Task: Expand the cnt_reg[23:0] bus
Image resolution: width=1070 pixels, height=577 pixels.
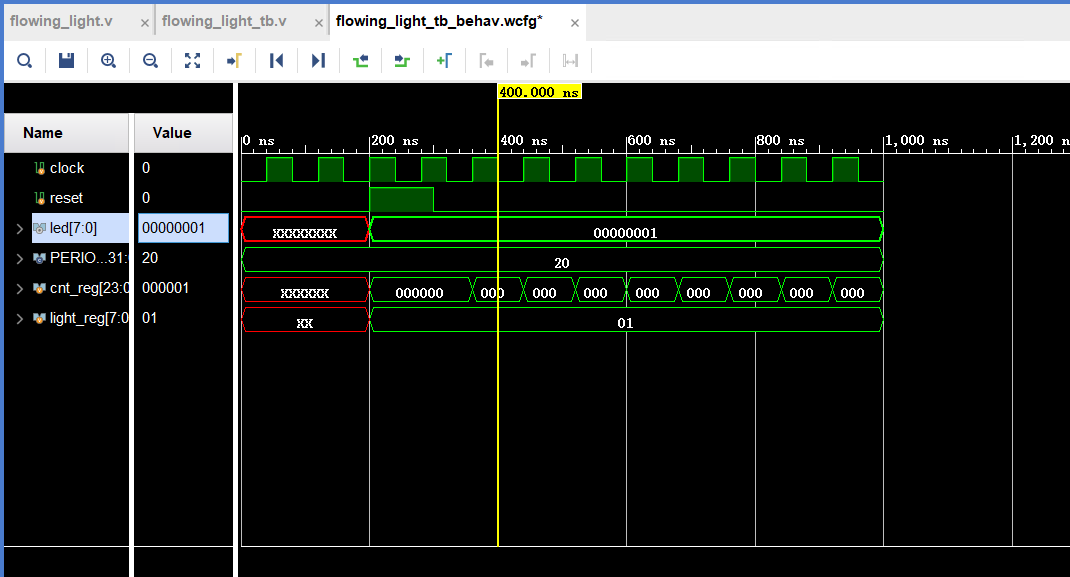Action: pos(20,288)
